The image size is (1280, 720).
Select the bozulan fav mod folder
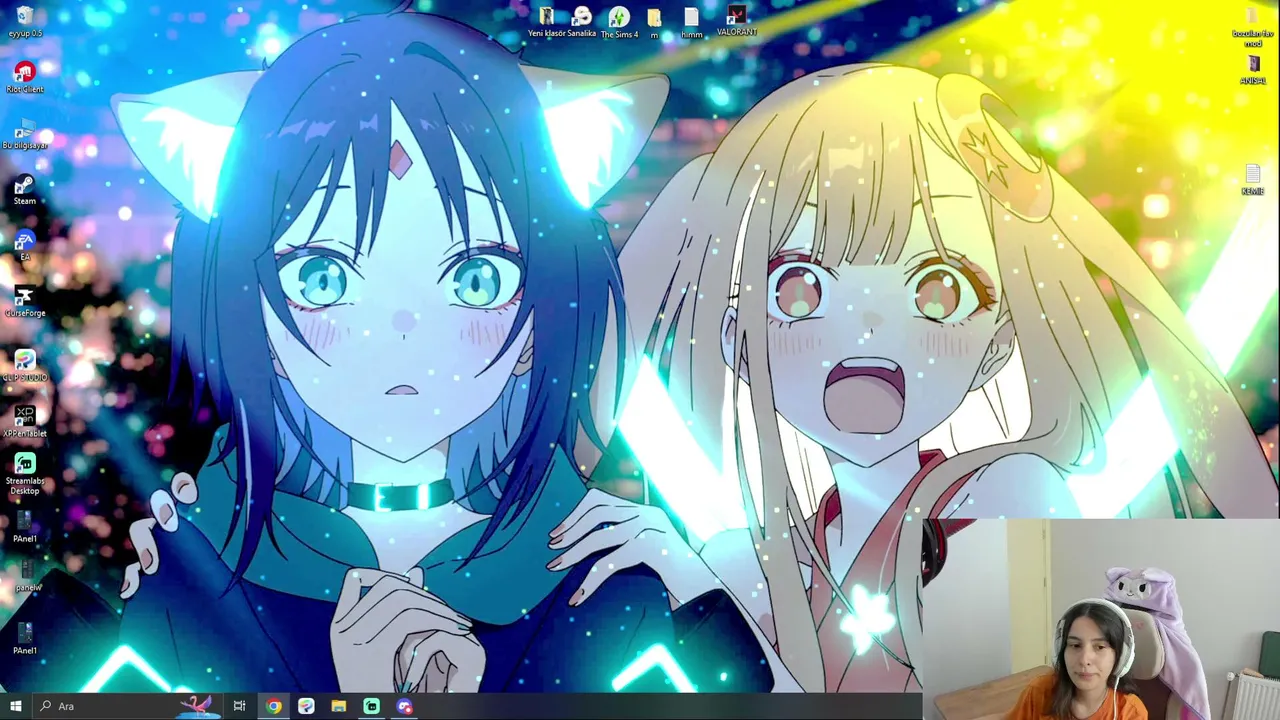pyautogui.click(x=1253, y=27)
